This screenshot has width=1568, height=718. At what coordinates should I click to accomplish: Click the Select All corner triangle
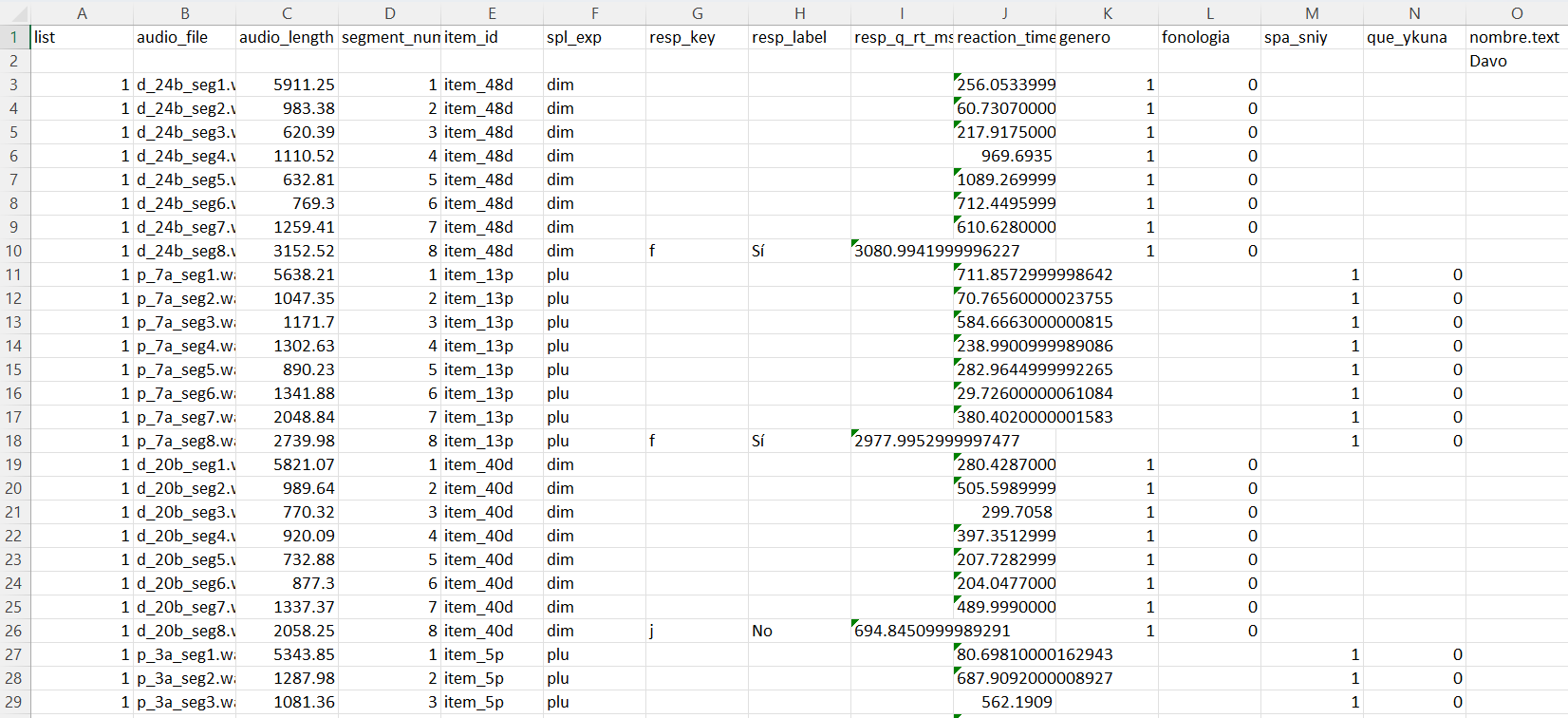[x=14, y=12]
